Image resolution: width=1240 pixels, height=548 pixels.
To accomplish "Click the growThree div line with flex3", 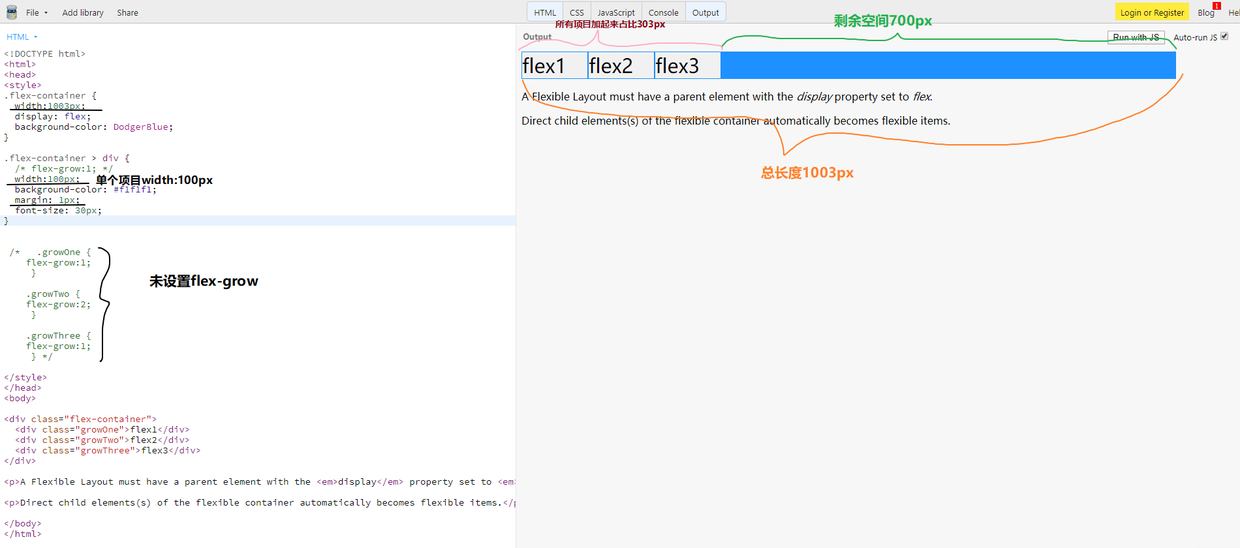I will (107, 451).
